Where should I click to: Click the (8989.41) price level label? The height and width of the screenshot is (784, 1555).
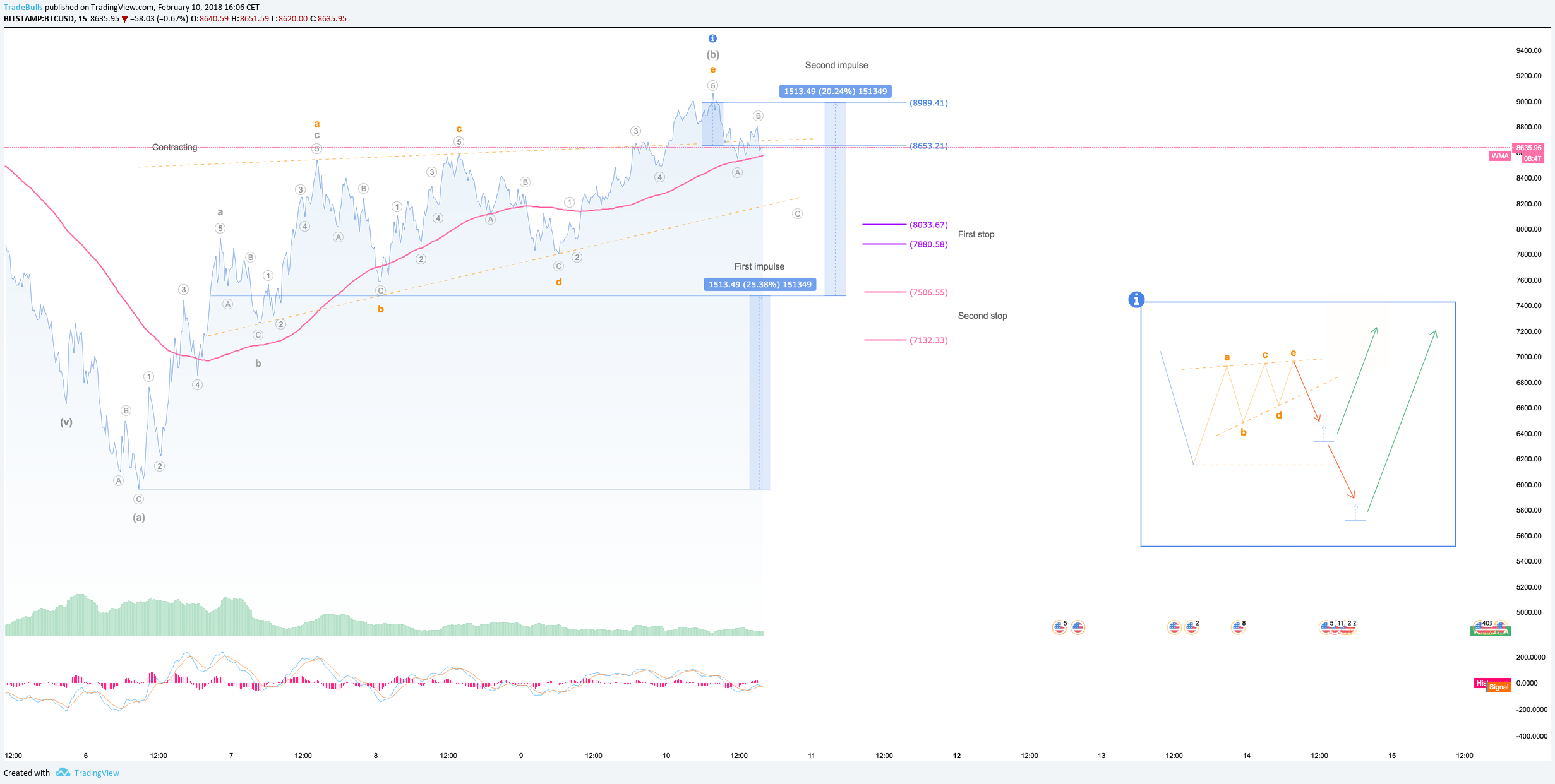click(928, 103)
